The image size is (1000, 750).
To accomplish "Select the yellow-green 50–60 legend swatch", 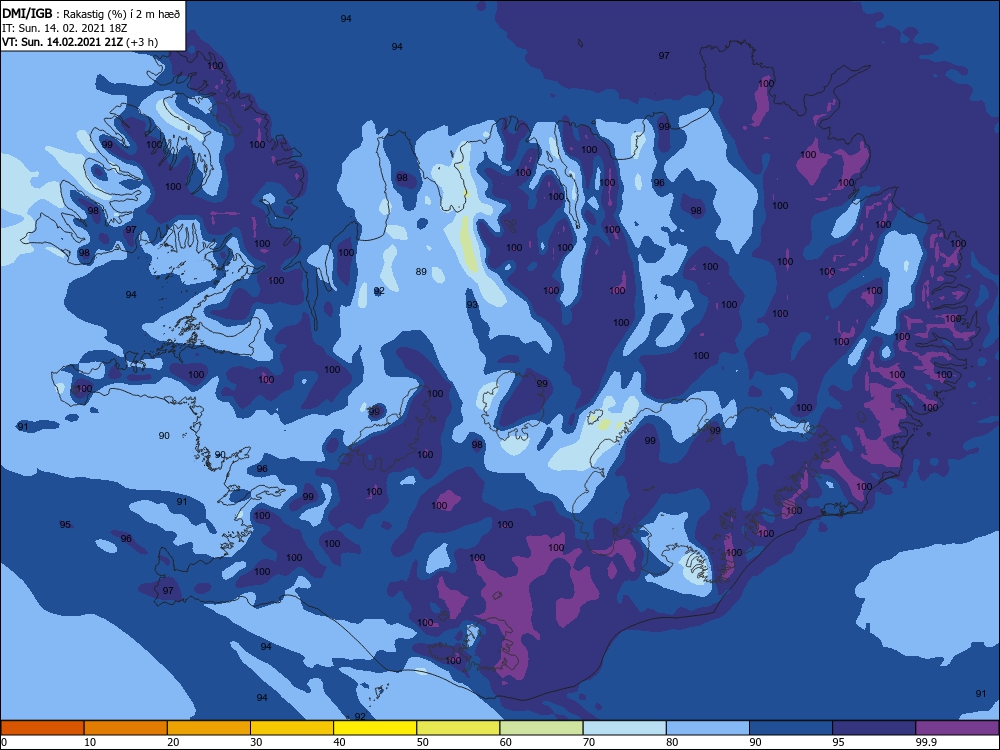I will (458, 728).
